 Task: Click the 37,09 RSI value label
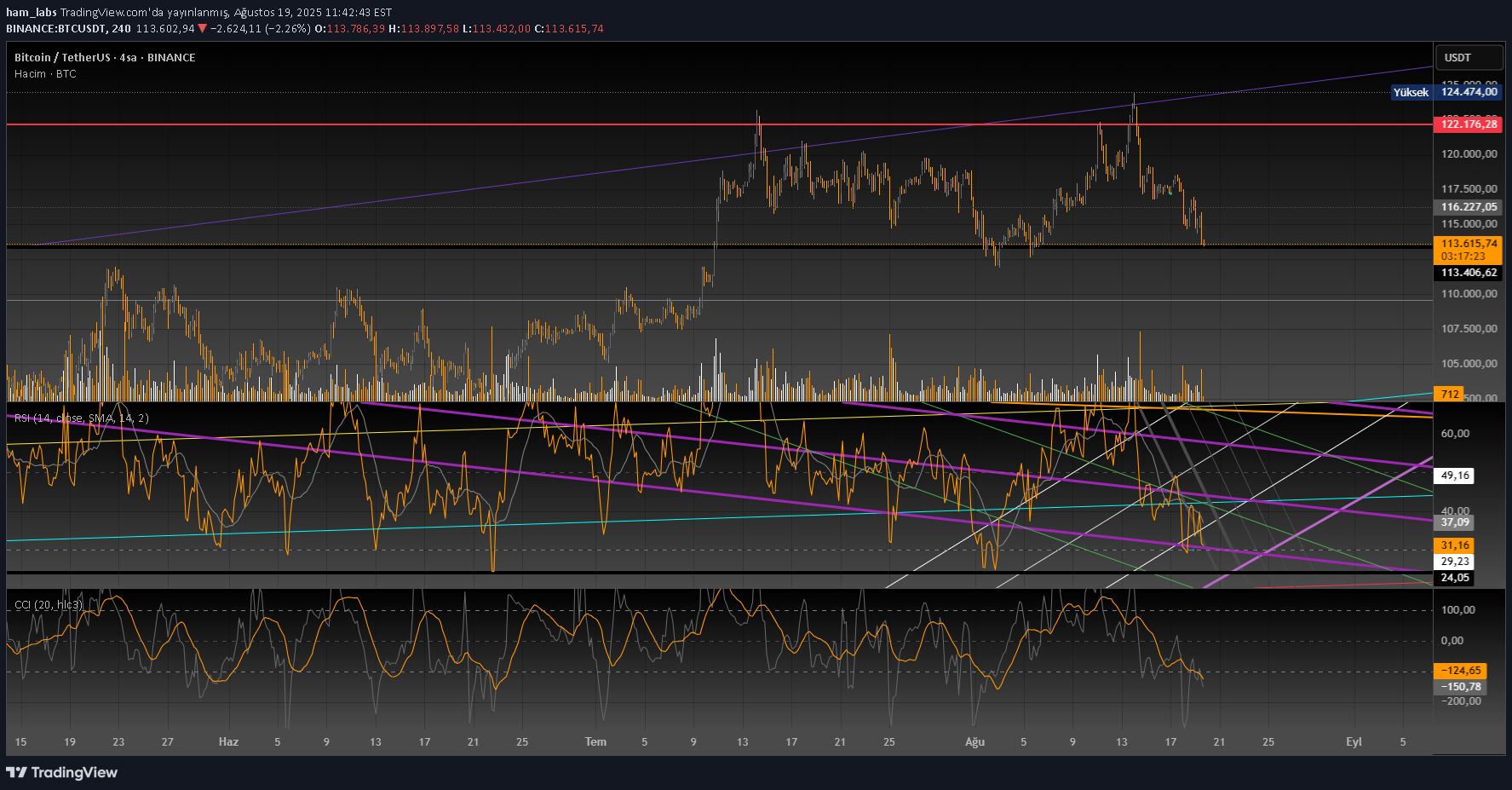(x=1455, y=522)
